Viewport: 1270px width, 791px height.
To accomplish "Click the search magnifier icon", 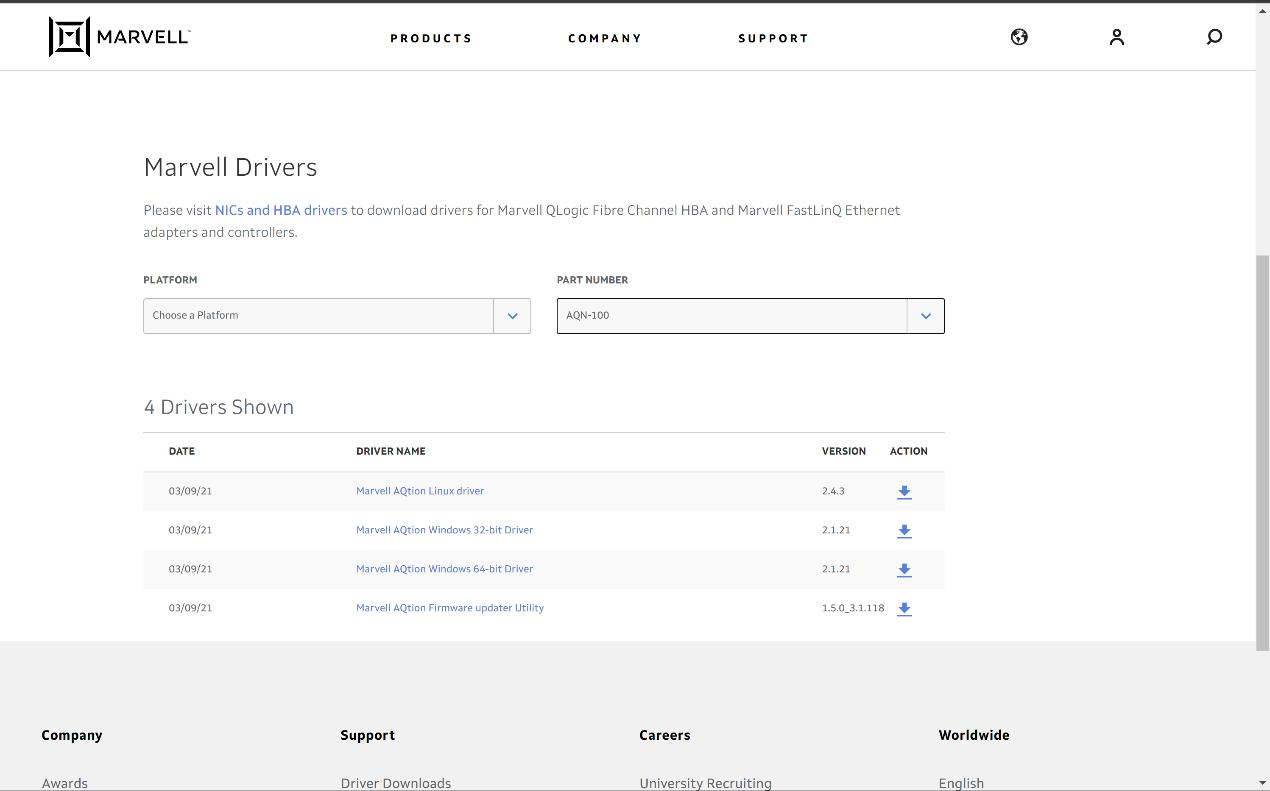I will [x=1214, y=37].
